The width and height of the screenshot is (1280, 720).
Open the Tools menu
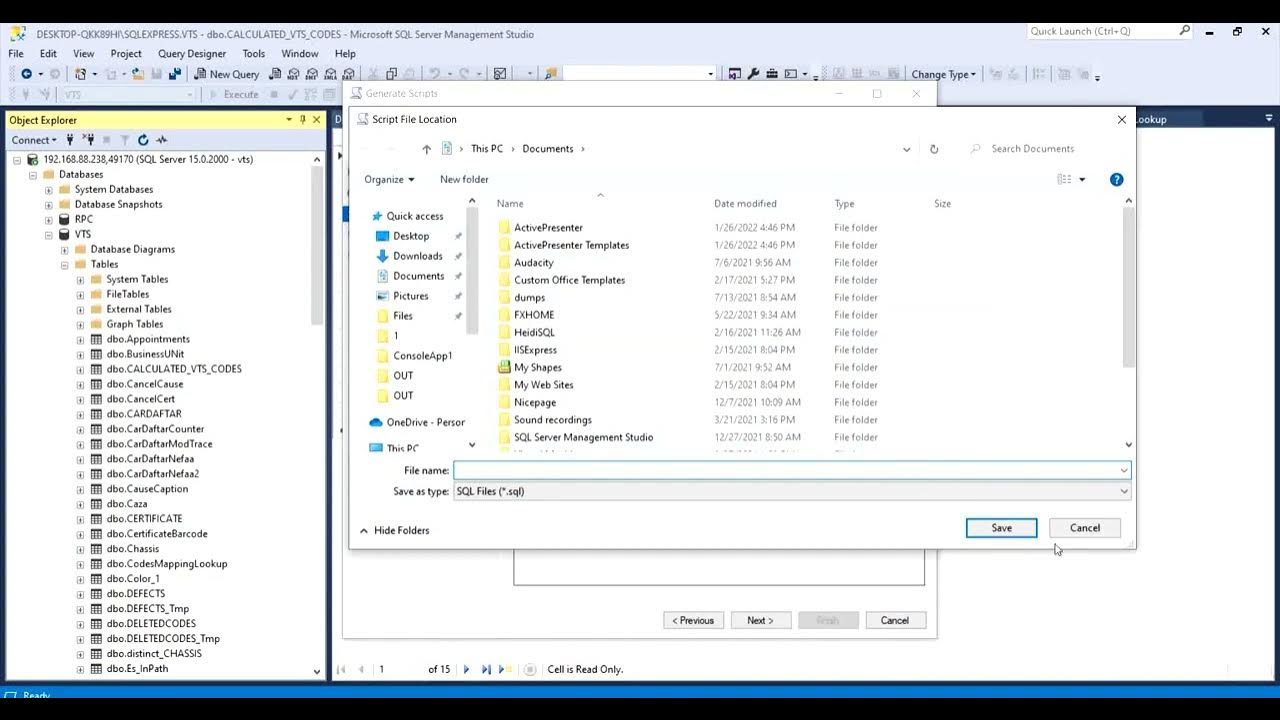point(254,53)
